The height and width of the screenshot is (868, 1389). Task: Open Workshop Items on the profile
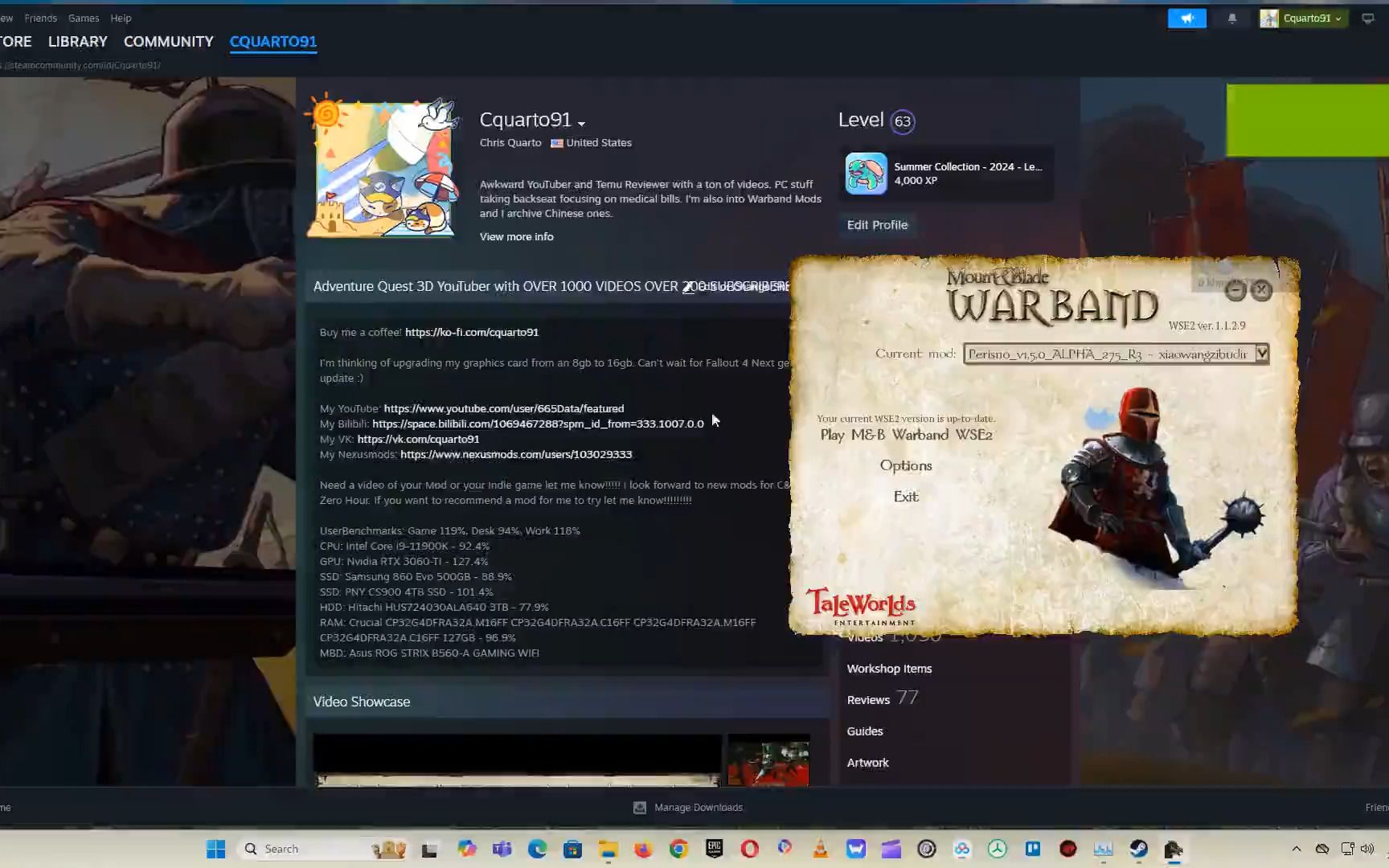(x=889, y=669)
